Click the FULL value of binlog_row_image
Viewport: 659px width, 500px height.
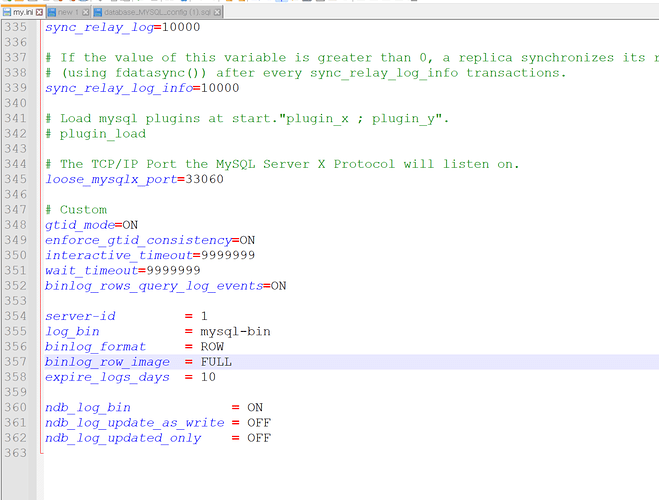coord(216,362)
